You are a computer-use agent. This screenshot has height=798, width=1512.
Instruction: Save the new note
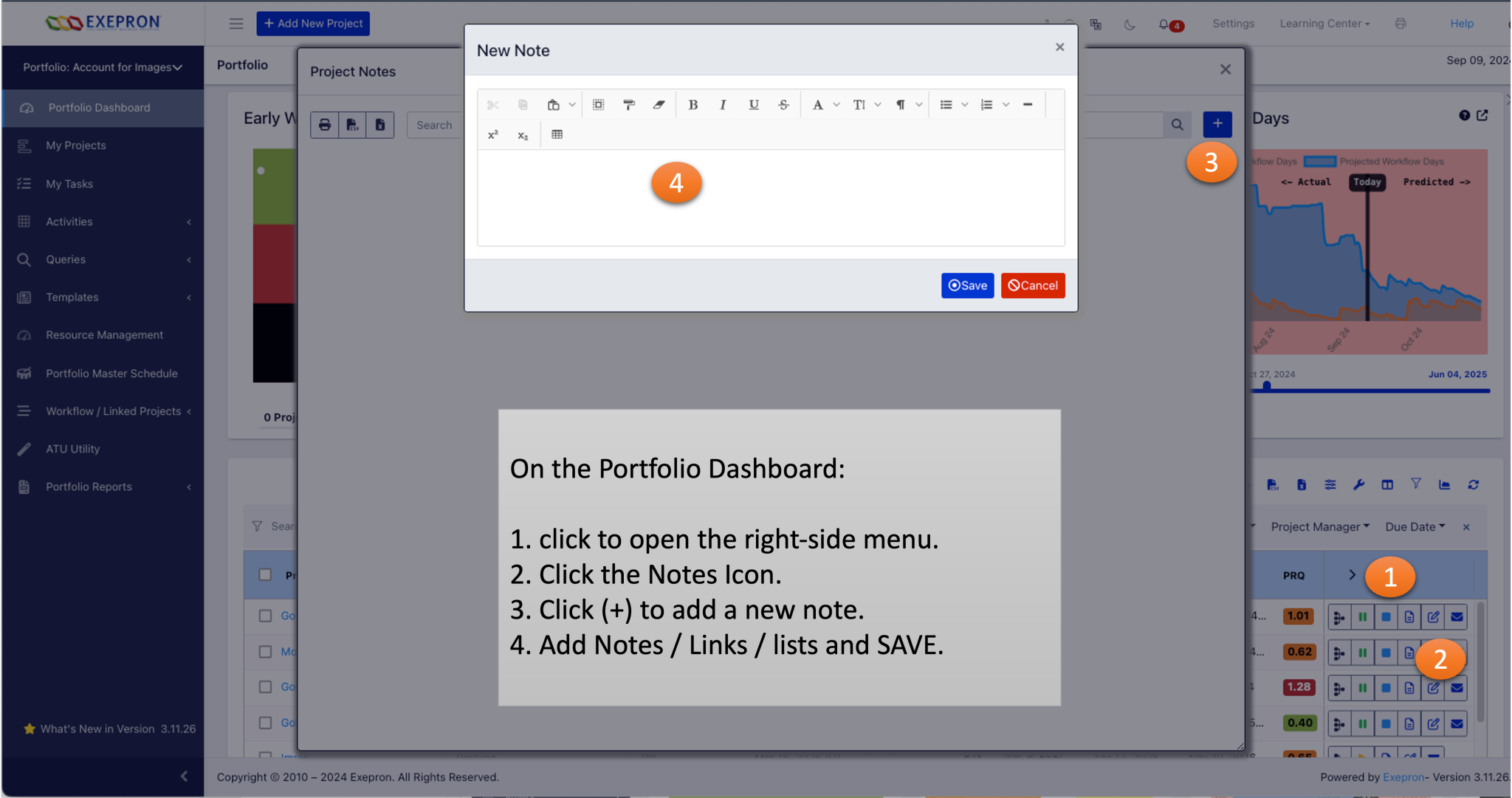click(967, 286)
